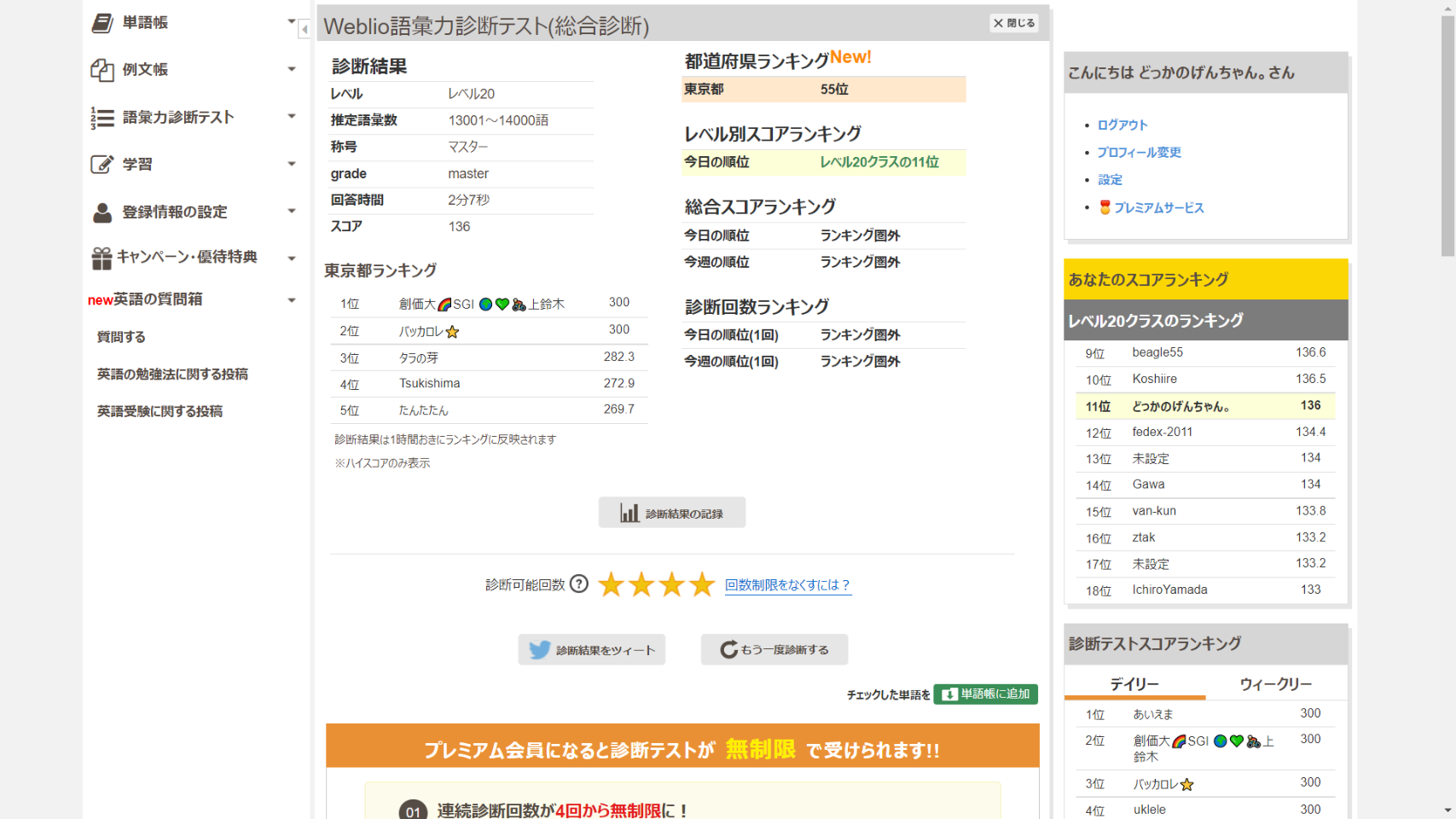The height and width of the screenshot is (819, 1456).
Task: Select the デイリー ranking tab
Action: [1134, 684]
